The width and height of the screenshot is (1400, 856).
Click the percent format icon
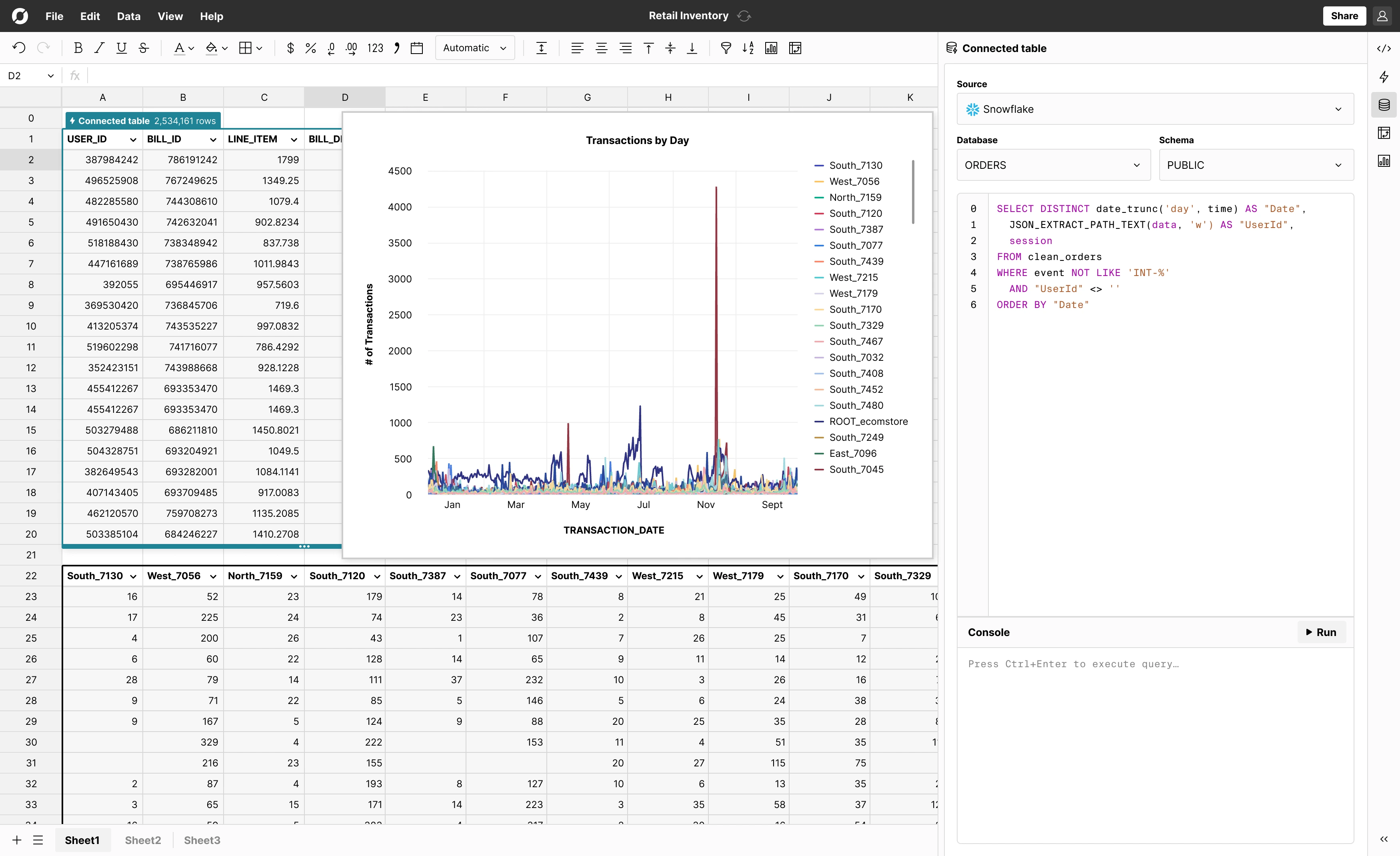click(310, 48)
